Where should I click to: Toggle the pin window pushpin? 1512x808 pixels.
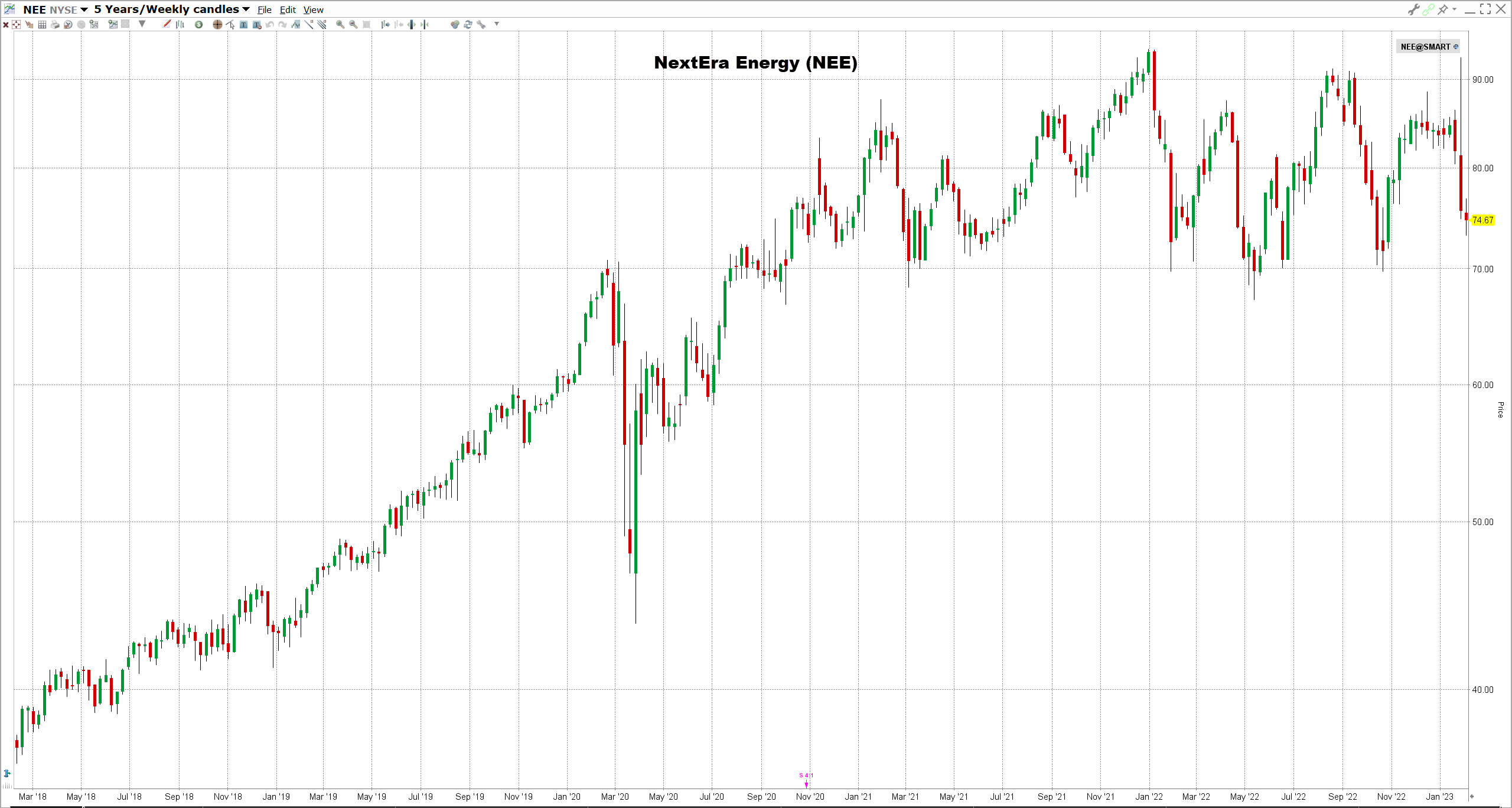(x=1443, y=9)
